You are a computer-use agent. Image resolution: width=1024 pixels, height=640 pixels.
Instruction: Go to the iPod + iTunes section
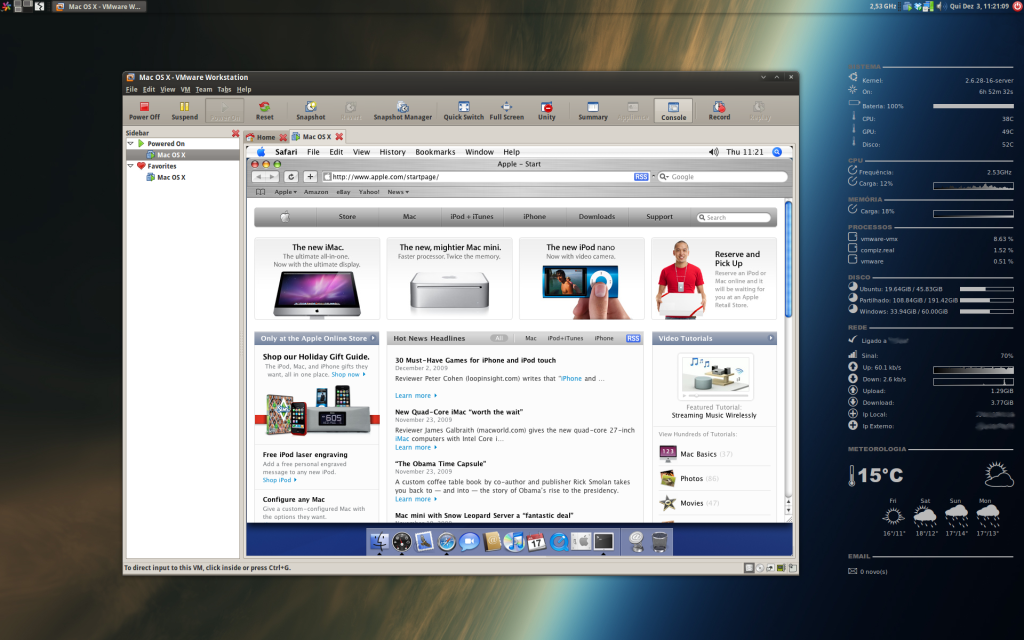(x=472, y=217)
